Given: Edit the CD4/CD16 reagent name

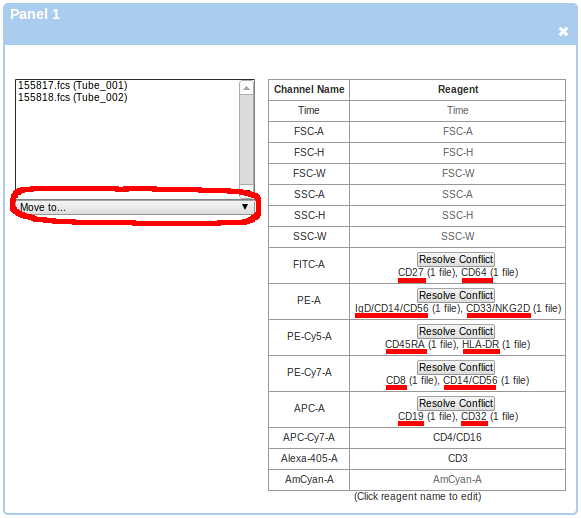Looking at the screenshot, I should pyautogui.click(x=457, y=437).
